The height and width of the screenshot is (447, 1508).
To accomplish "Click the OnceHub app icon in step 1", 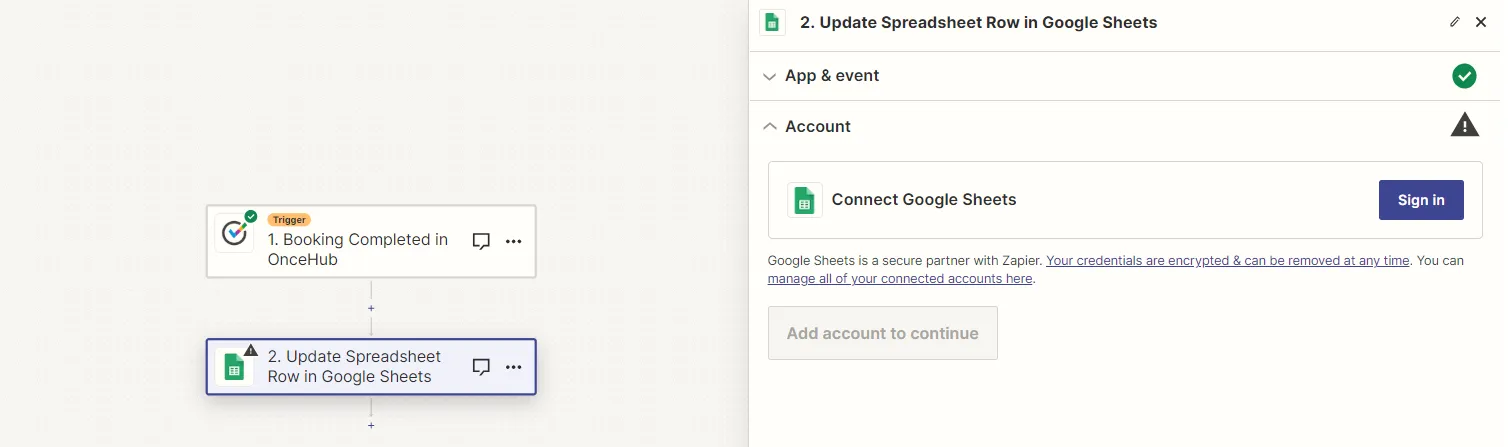I will [234, 233].
